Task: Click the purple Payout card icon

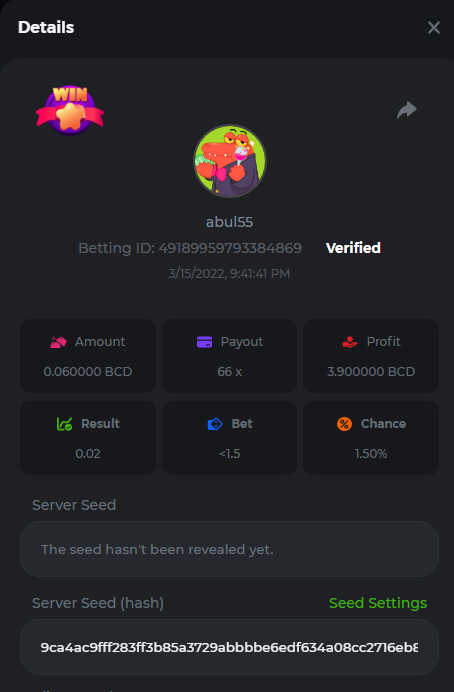Action: [204, 342]
